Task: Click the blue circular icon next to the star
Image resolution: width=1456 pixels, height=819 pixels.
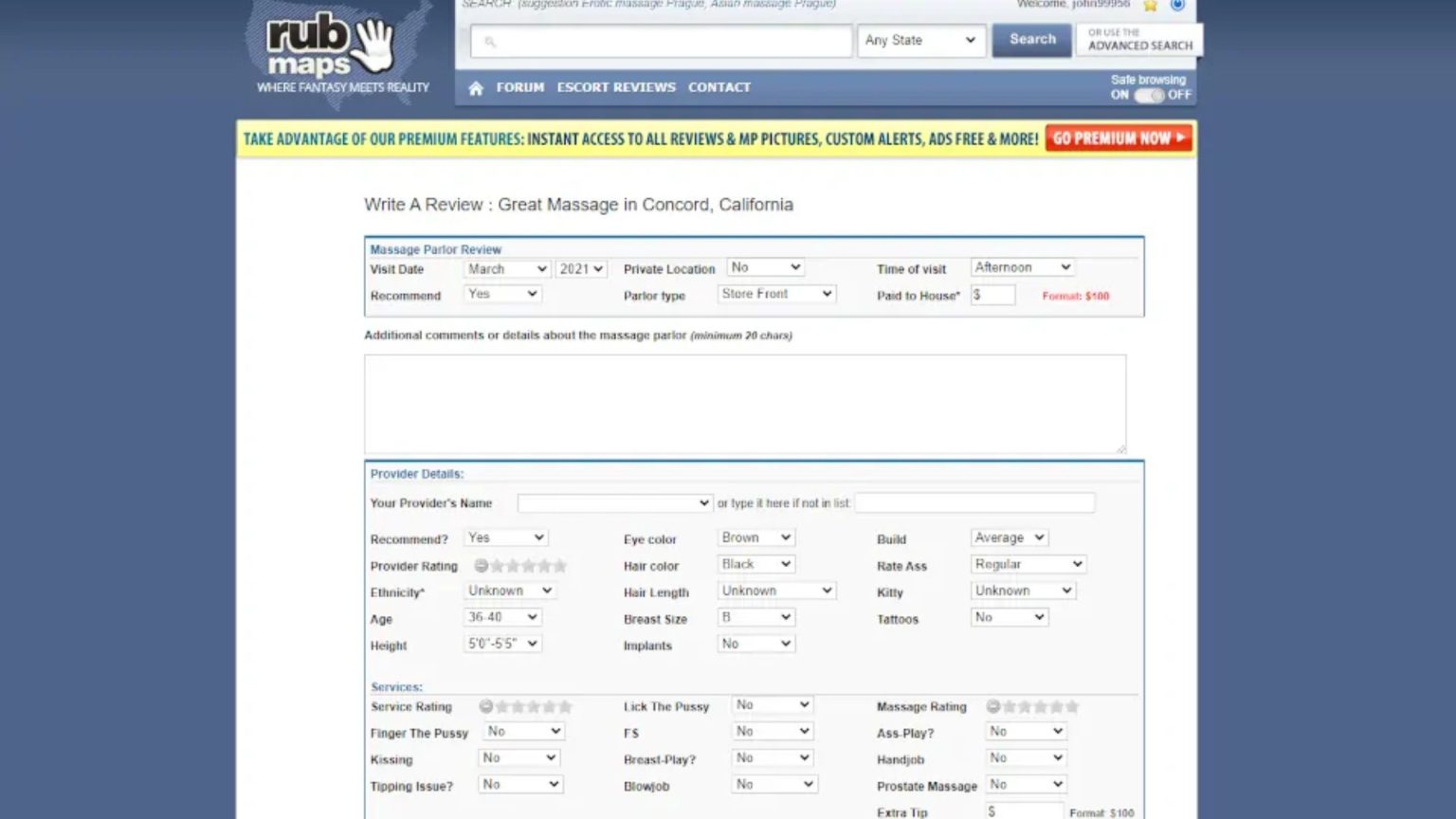Action: 1177,6
